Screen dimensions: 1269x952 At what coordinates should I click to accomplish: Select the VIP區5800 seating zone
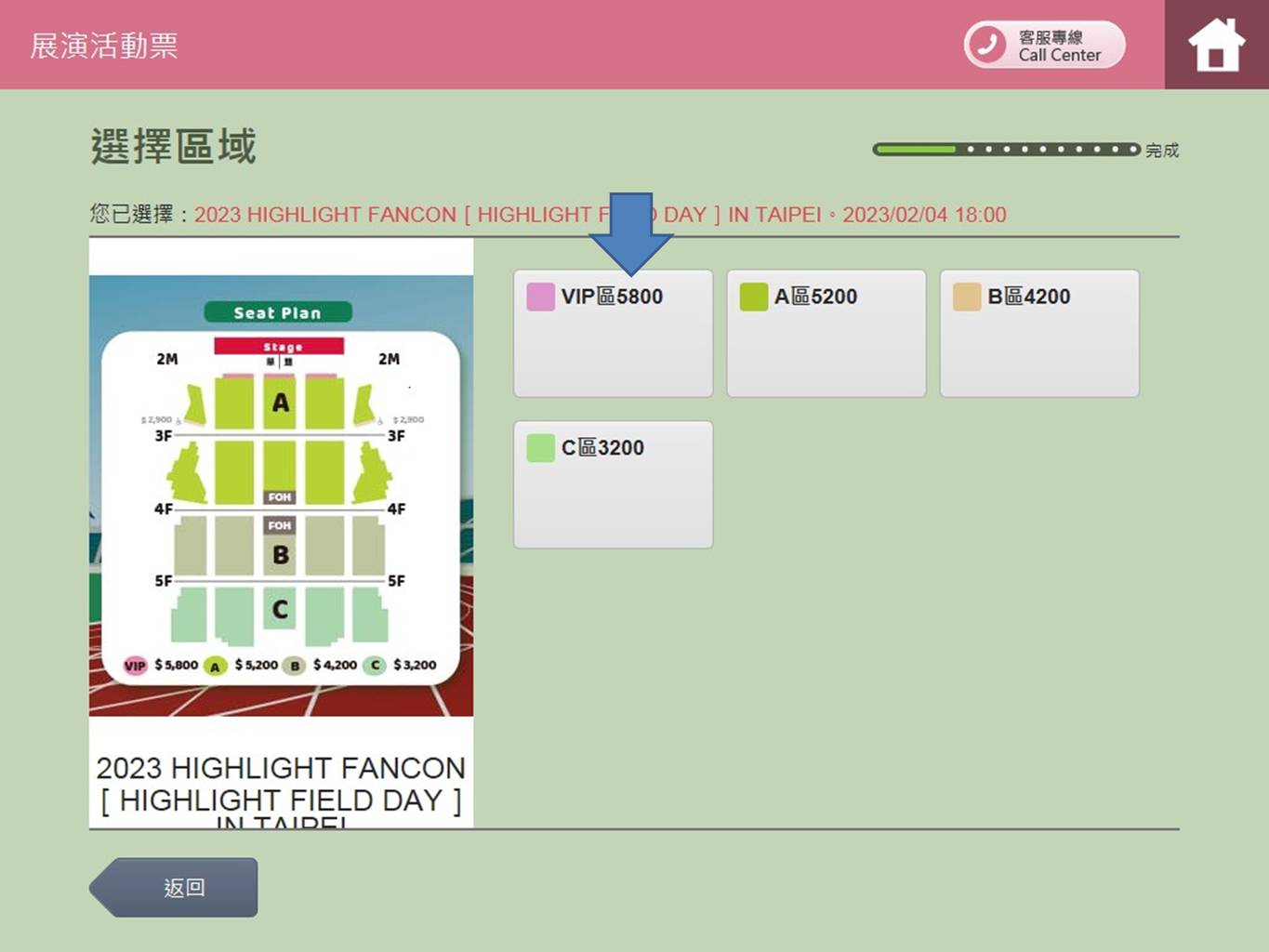[614, 334]
